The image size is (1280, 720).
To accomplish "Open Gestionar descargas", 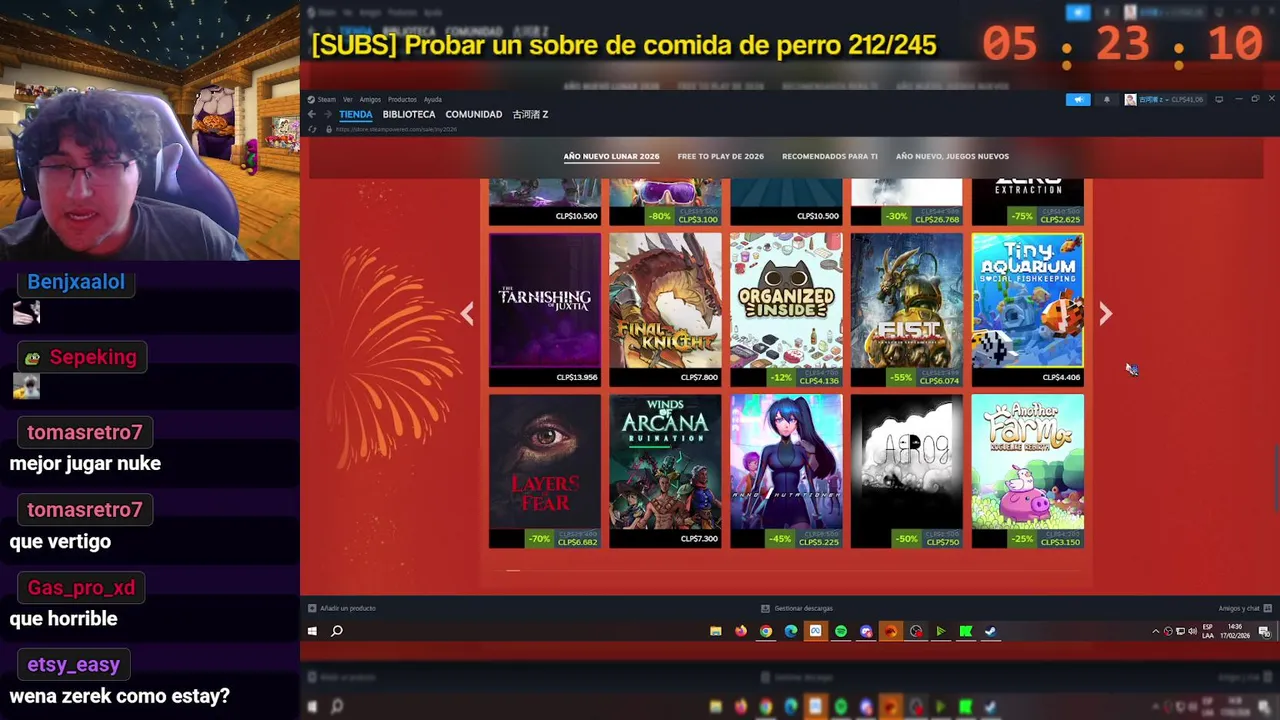I will 796,608.
